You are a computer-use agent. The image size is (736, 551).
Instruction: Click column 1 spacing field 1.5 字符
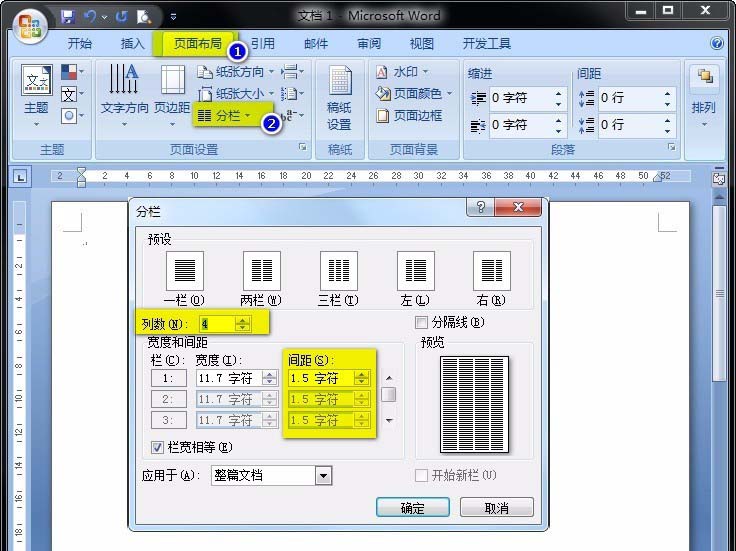click(322, 378)
